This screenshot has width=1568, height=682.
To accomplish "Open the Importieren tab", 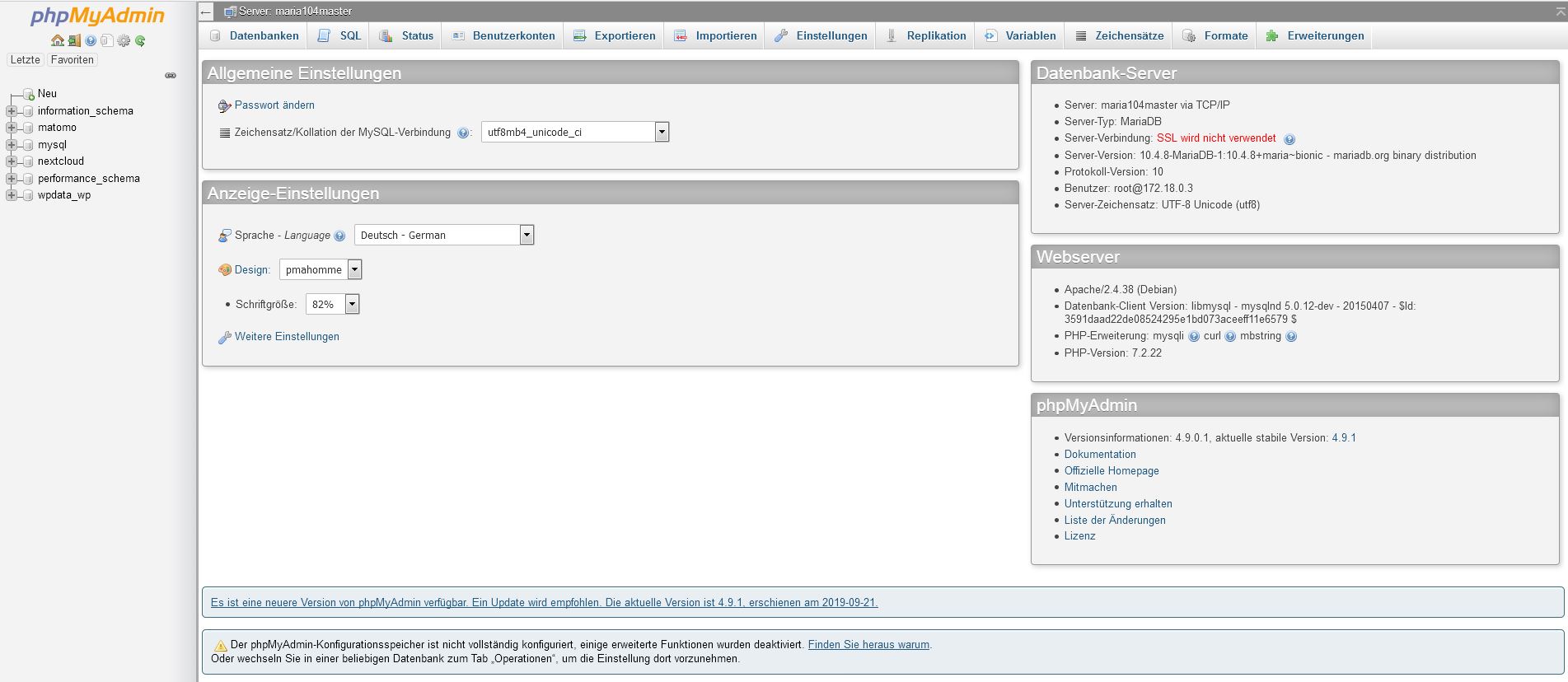I will pos(715,35).
